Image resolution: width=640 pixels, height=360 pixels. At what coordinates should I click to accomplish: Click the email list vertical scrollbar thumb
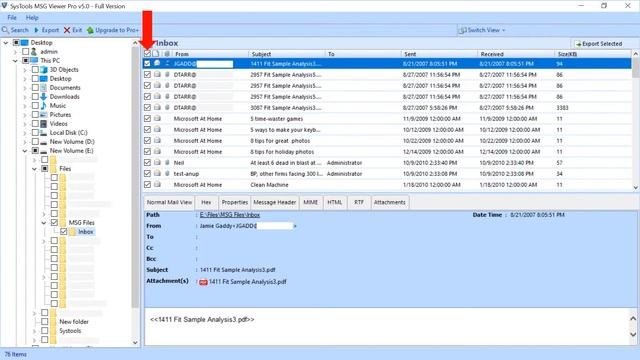(x=635, y=67)
